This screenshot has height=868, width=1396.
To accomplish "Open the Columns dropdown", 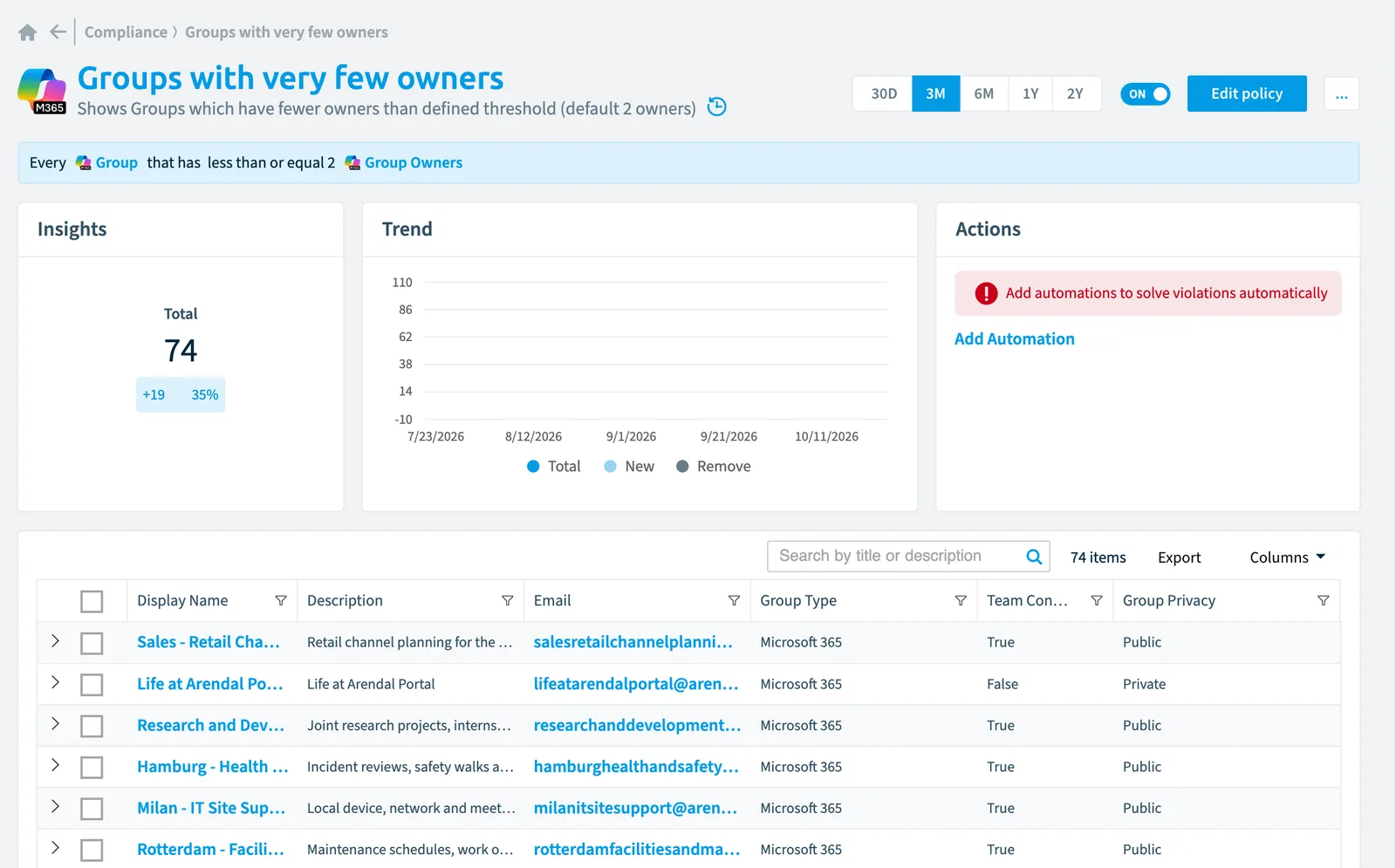I will (1287, 557).
